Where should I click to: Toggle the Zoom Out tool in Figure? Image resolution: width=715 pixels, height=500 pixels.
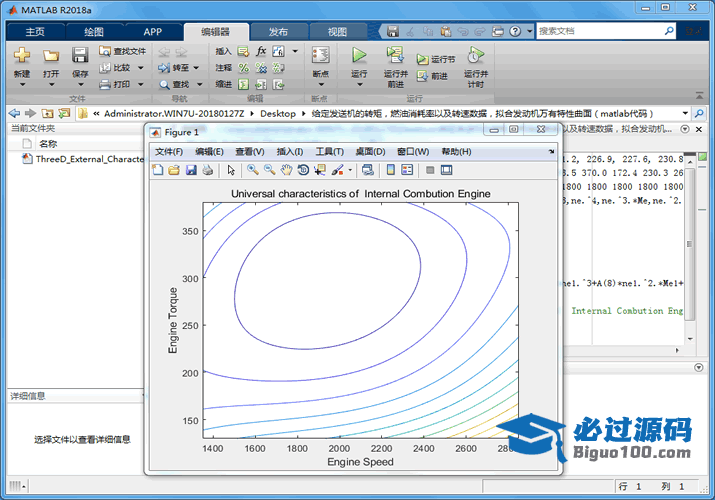tap(269, 170)
